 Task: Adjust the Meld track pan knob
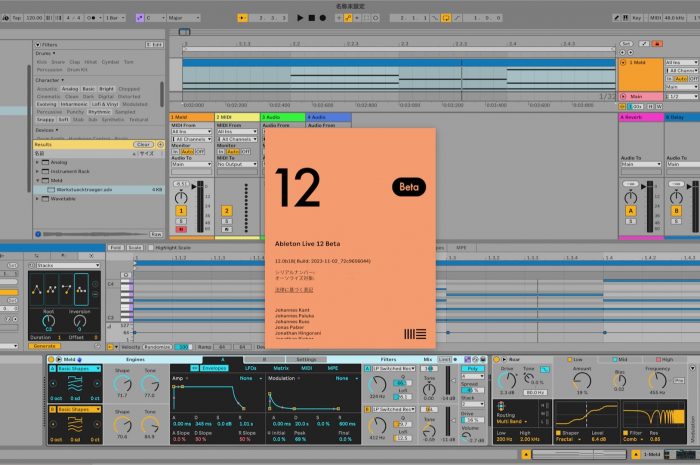tap(181, 197)
